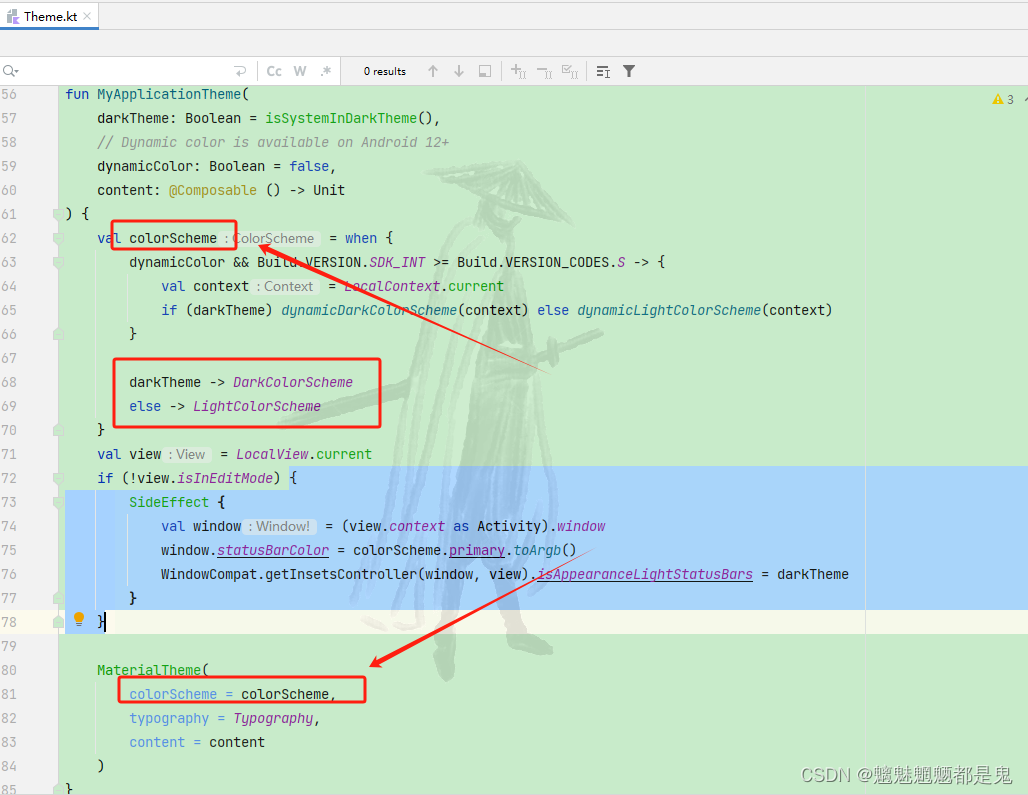Click 'LocalContext' on line 64
The image size is (1028, 795).
392,286
